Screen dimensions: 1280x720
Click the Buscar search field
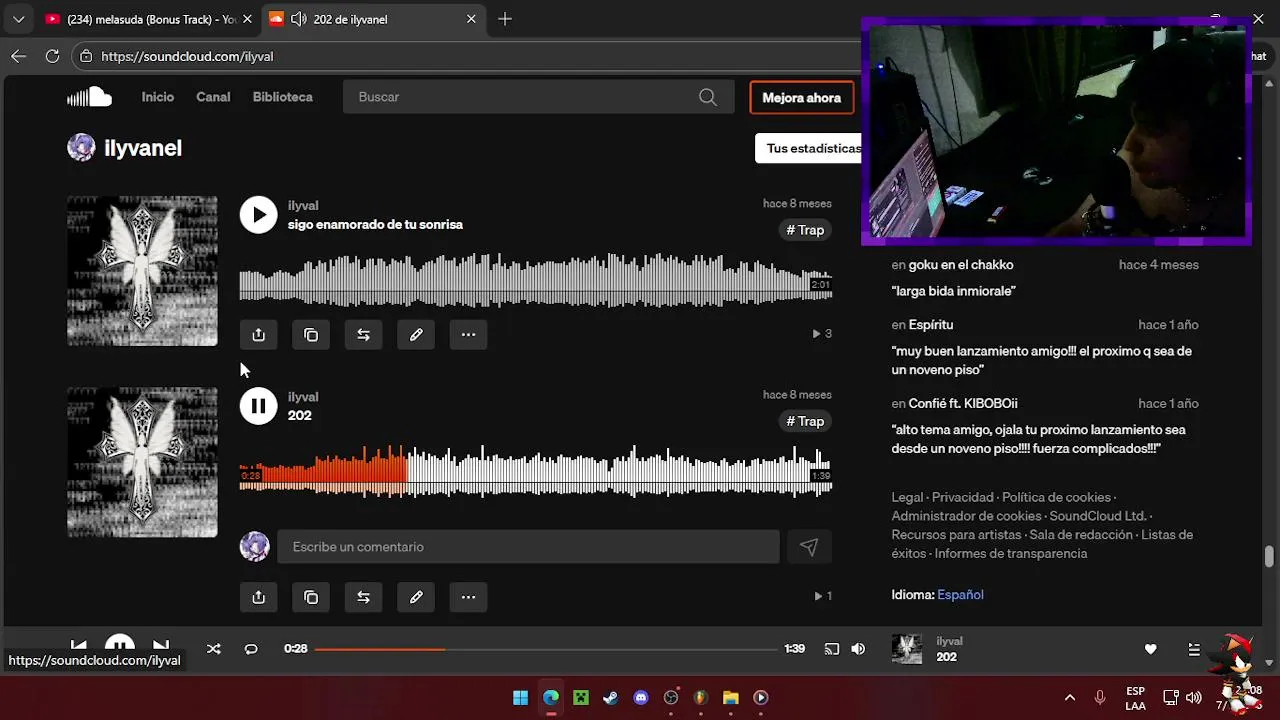coord(536,97)
